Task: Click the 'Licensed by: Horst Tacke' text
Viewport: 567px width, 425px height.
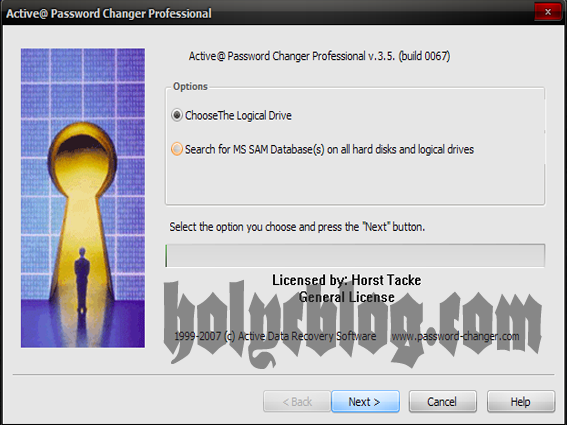Action: coord(346,280)
